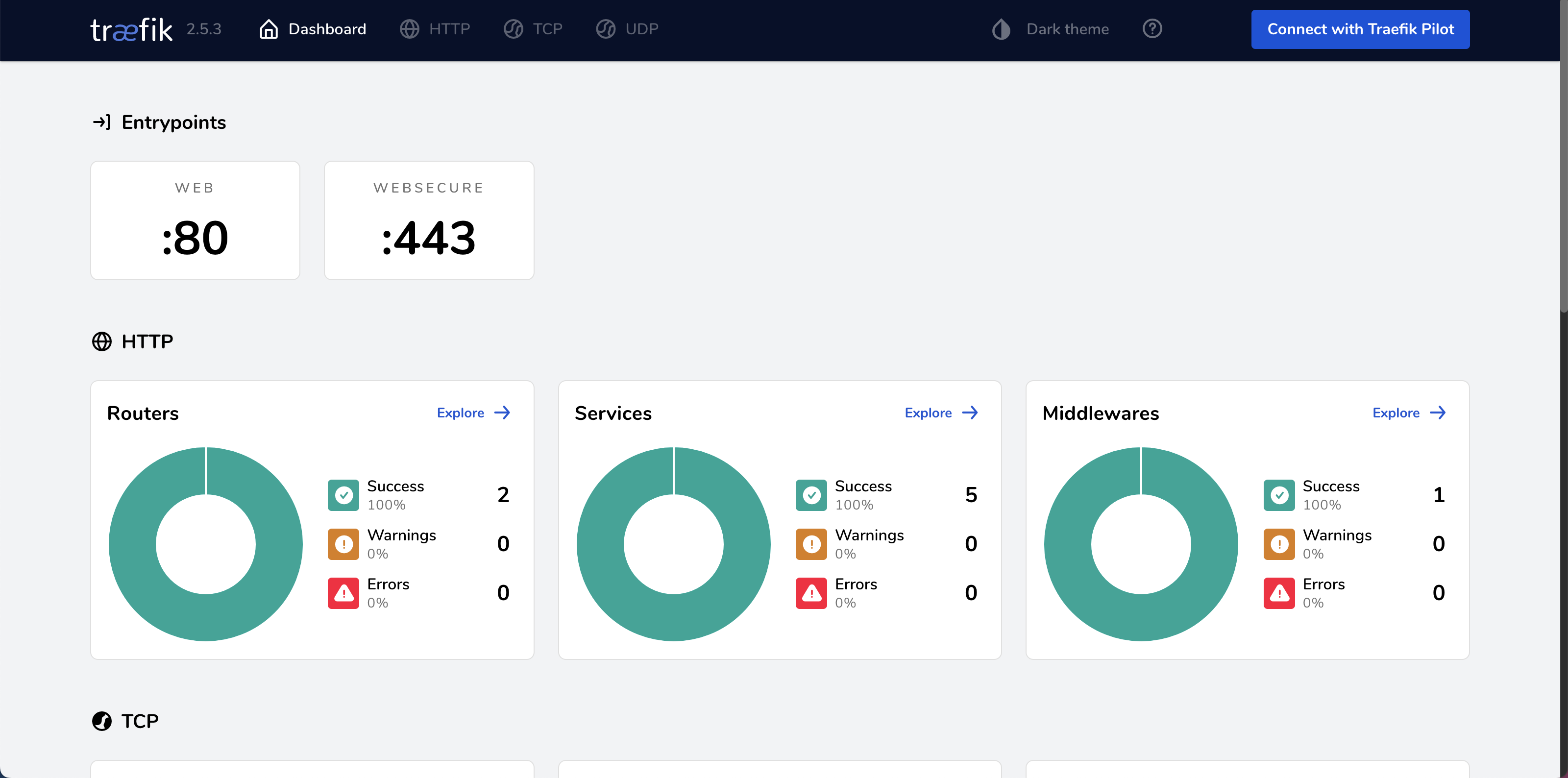Click the HTTP section globe icon
The image size is (1568, 778).
click(x=101, y=341)
